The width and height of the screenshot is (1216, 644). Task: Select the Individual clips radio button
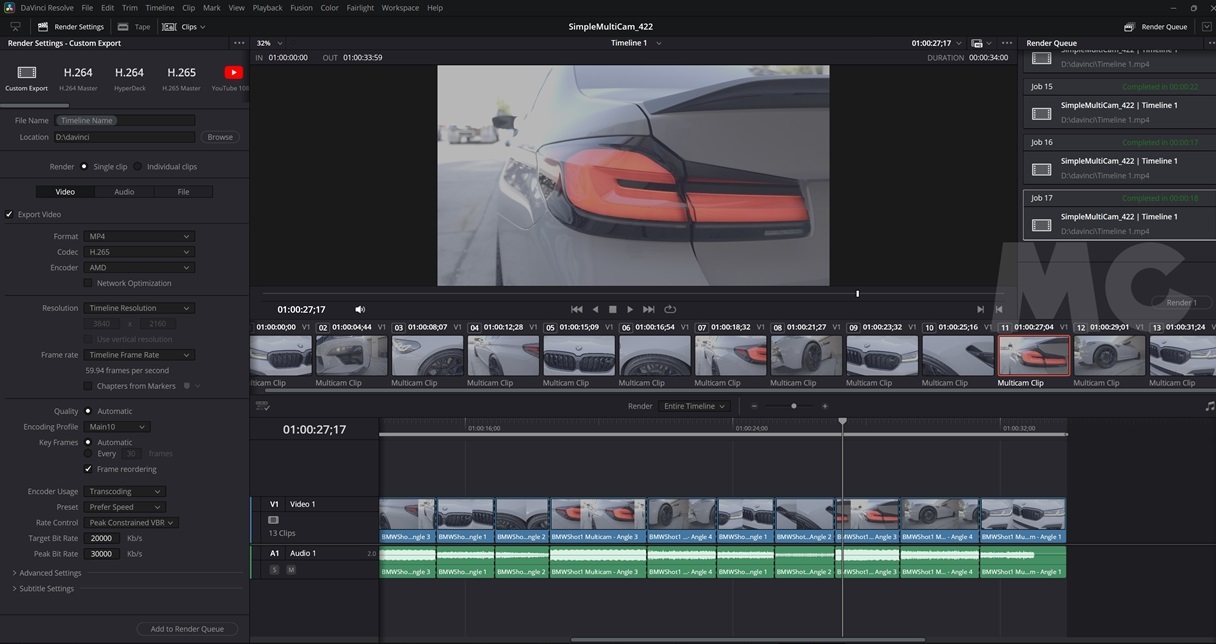(x=138, y=167)
